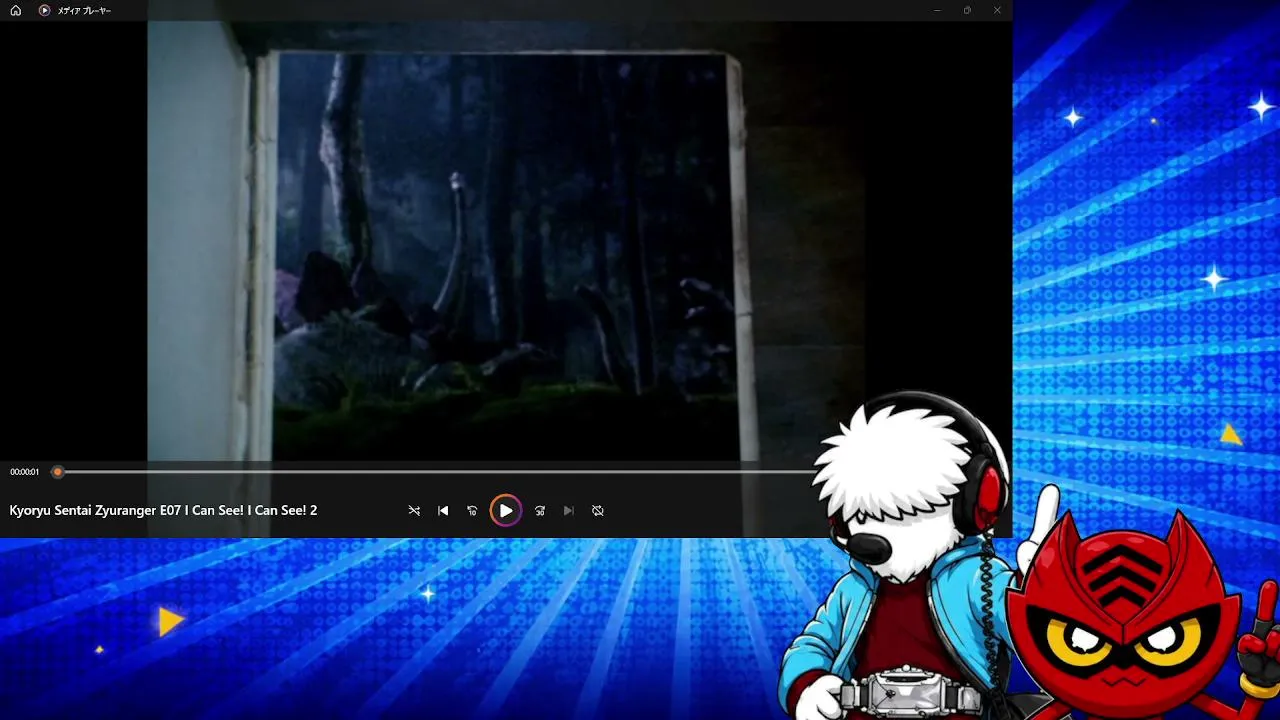Minimize the Media Player window

click(x=937, y=10)
